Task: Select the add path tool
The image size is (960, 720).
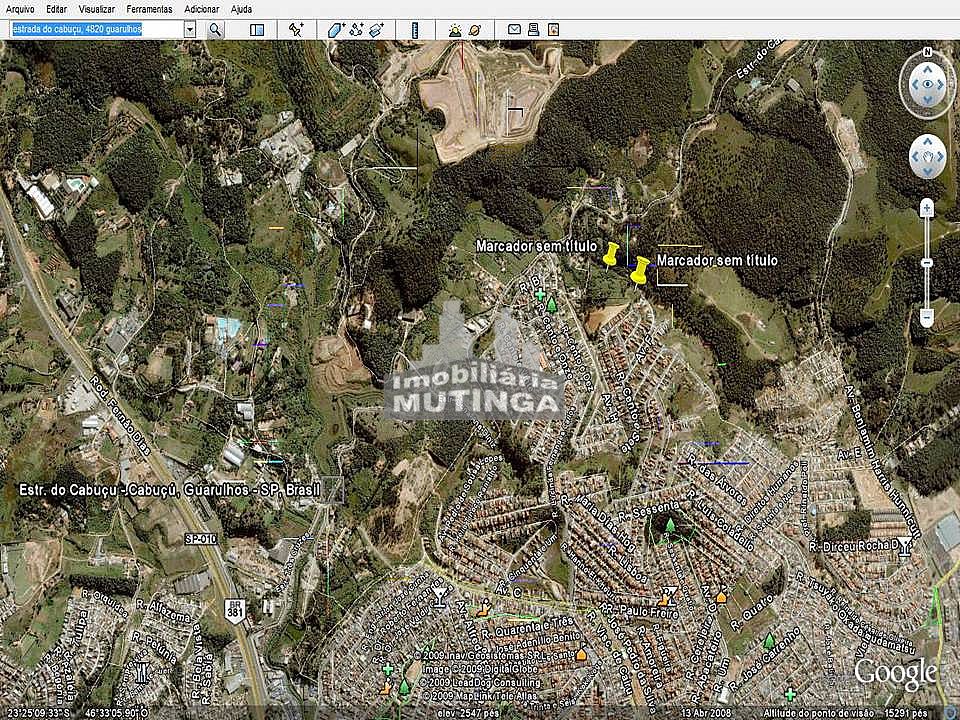Action: (x=356, y=29)
